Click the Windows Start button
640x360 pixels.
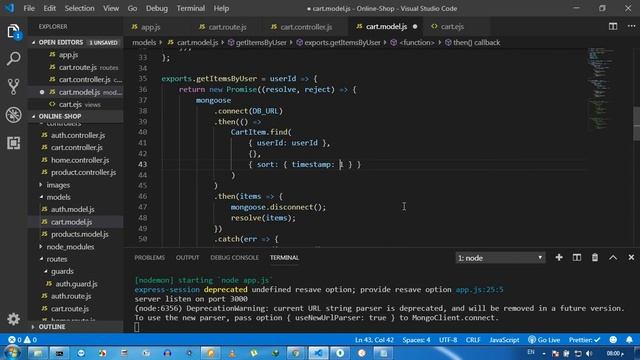point(11,353)
